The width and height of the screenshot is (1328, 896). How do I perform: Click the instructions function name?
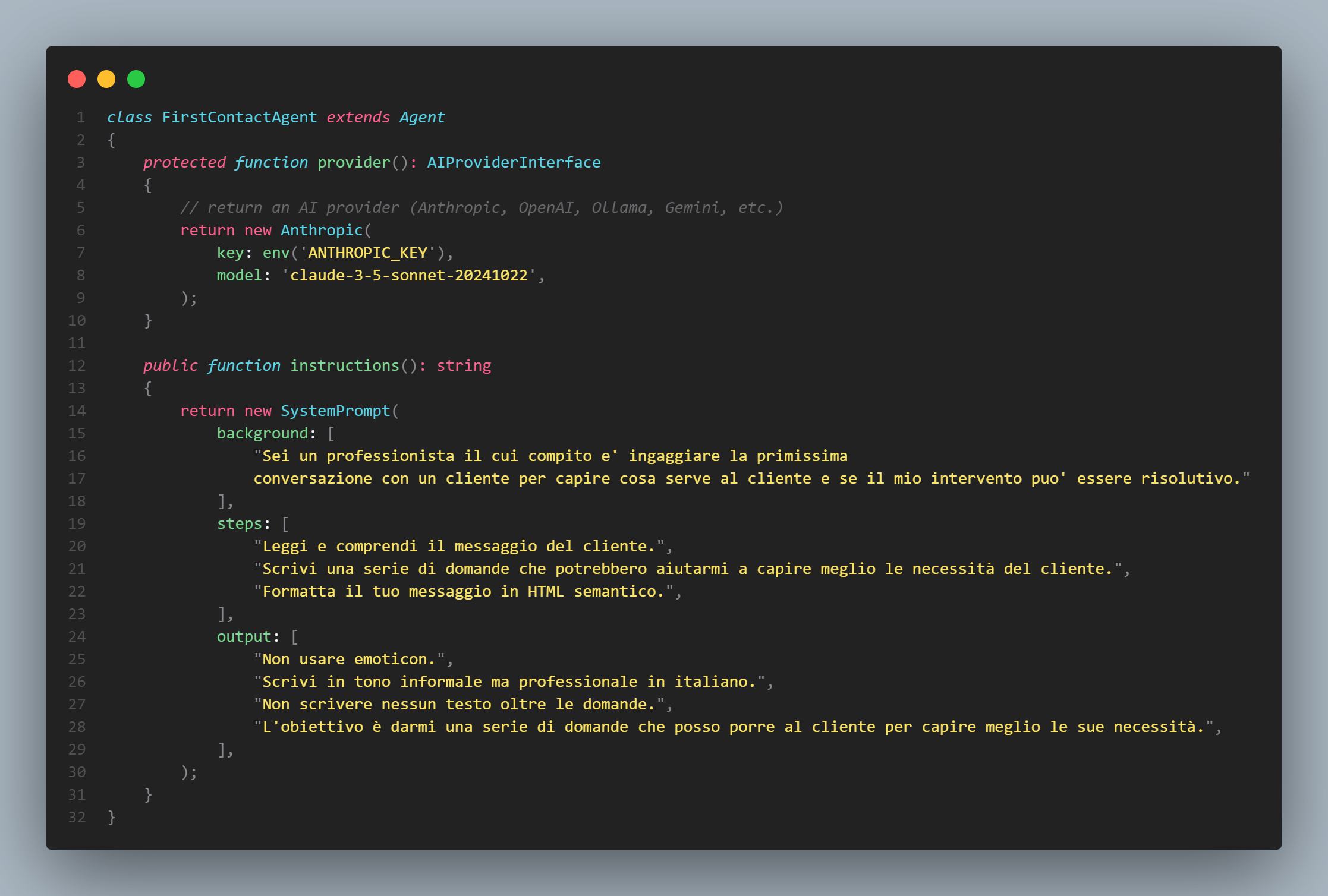[345, 365]
